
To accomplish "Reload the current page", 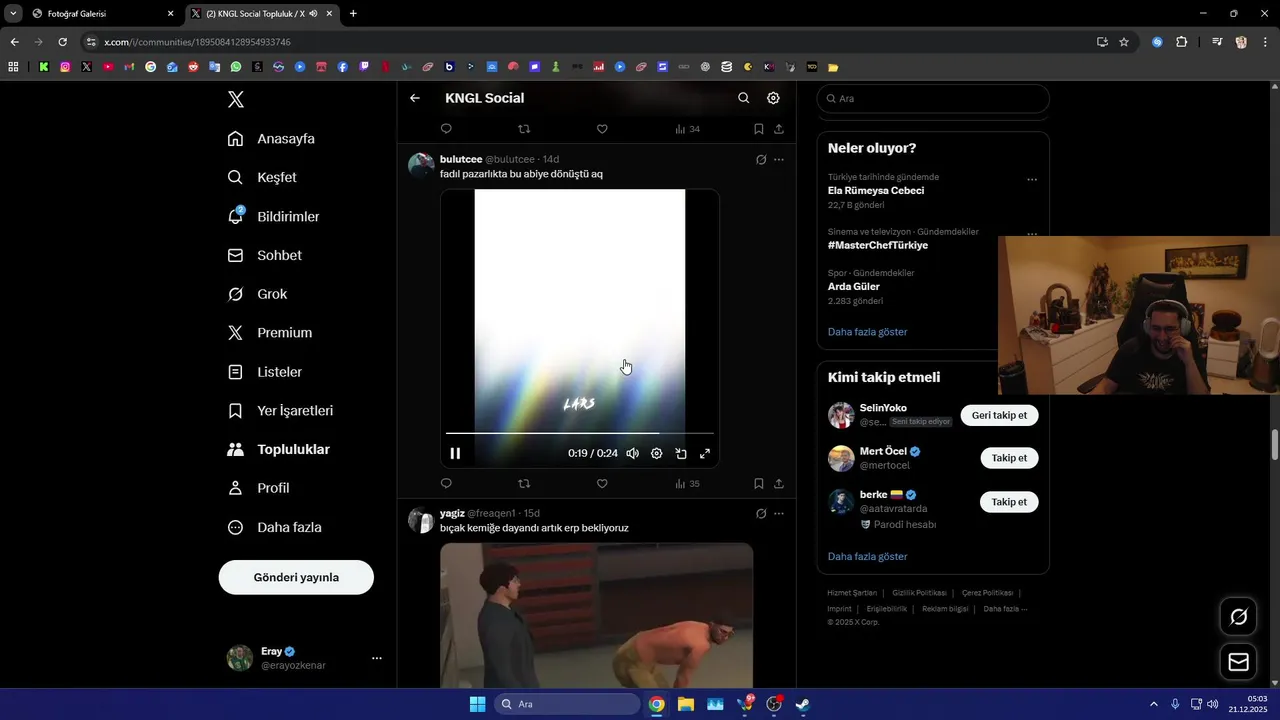I will point(62,42).
